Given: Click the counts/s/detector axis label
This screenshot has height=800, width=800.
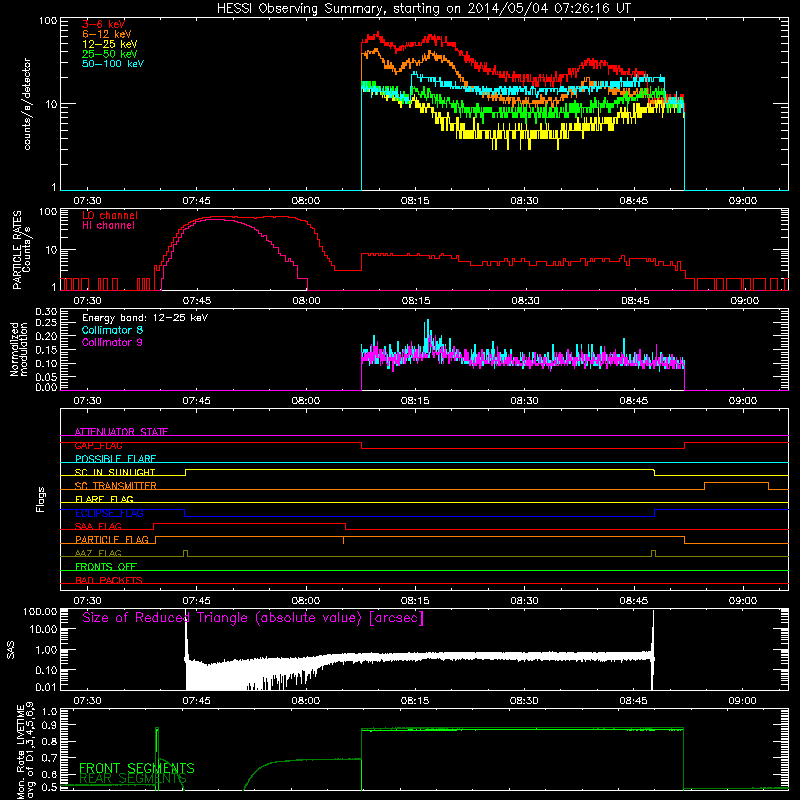Looking at the screenshot, I should [x=27, y=104].
